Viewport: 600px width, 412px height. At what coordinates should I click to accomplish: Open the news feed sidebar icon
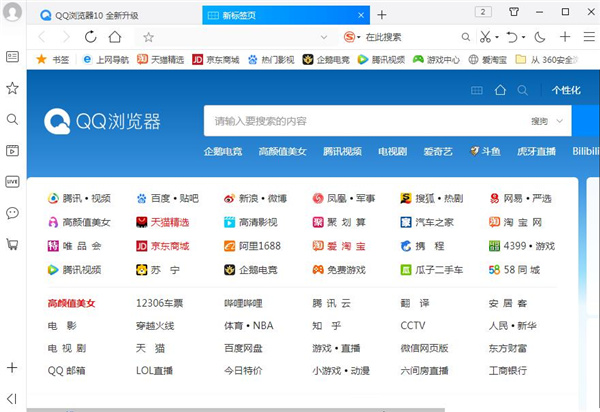12,57
